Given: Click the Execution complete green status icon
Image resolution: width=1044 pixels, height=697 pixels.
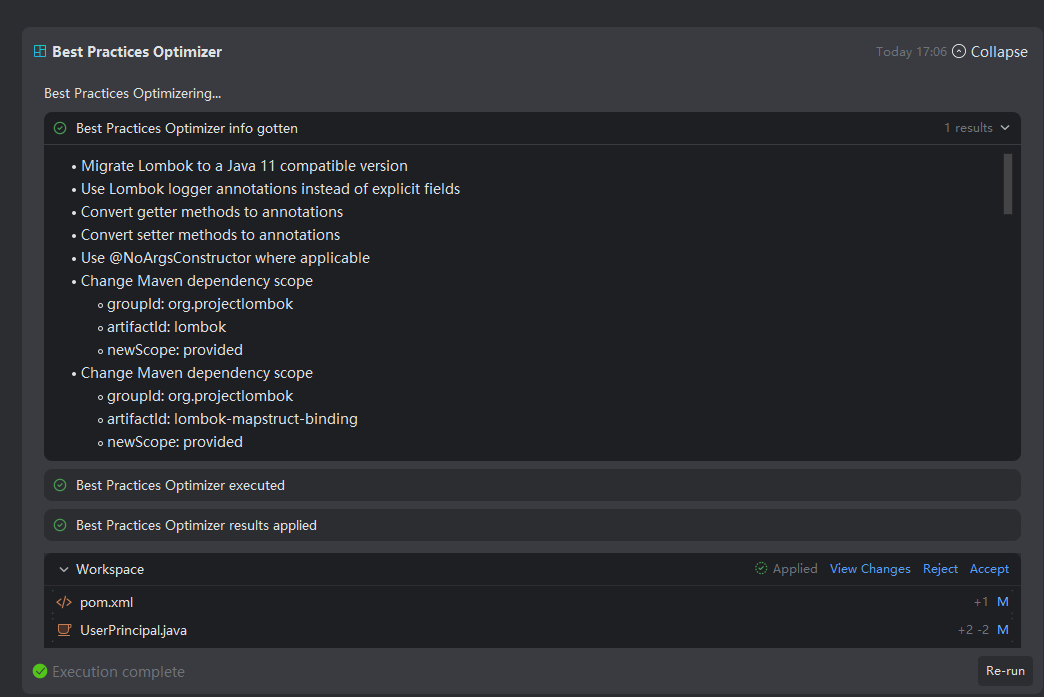Looking at the screenshot, I should click(x=40, y=671).
